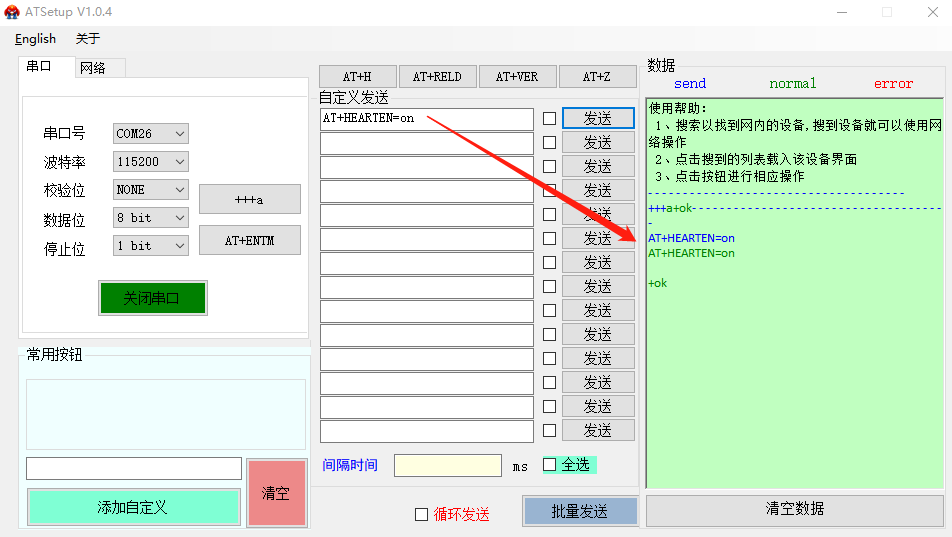The height and width of the screenshot is (537, 952).
Task: Enable the 全选 select-all checkbox
Action: (x=549, y=464)
